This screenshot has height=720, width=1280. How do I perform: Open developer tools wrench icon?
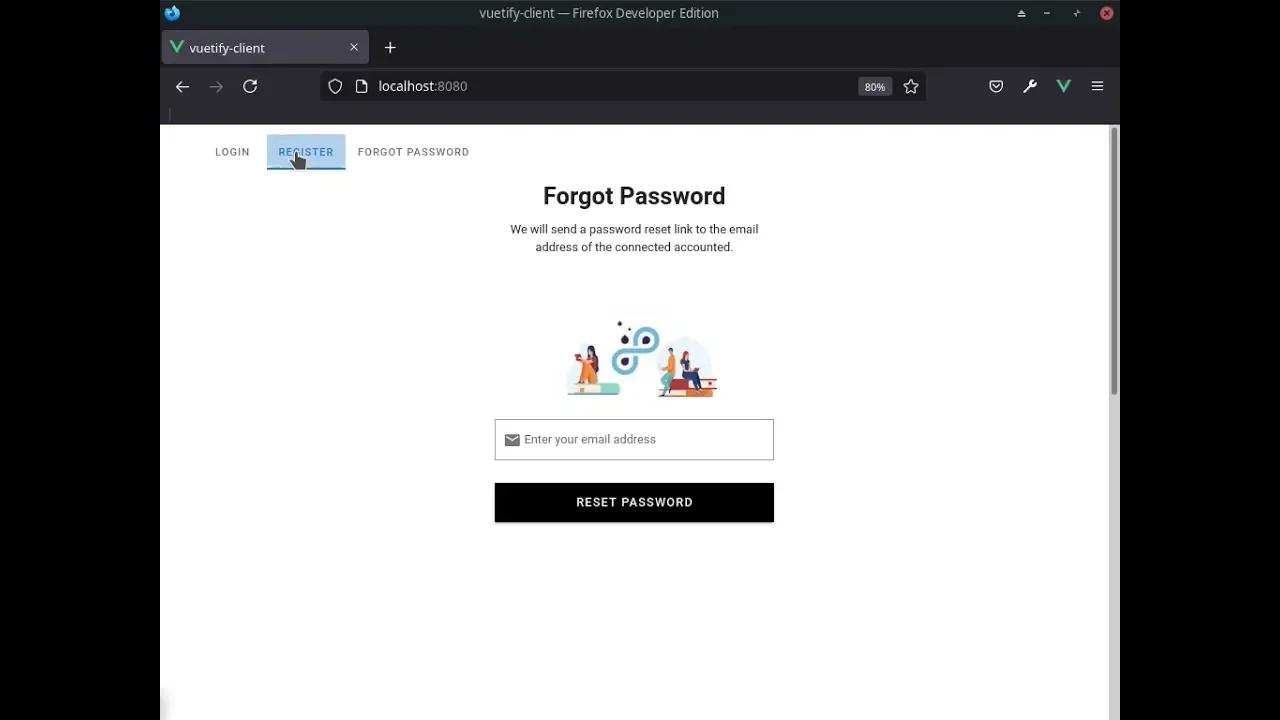[x=1030, y=87]
